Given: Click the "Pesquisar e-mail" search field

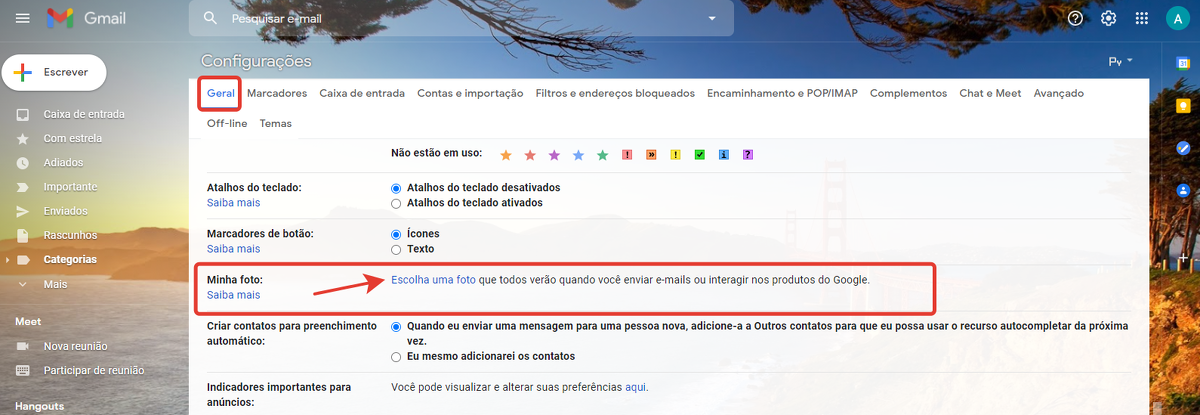Looking at the screenshot, I should (450, 18).
